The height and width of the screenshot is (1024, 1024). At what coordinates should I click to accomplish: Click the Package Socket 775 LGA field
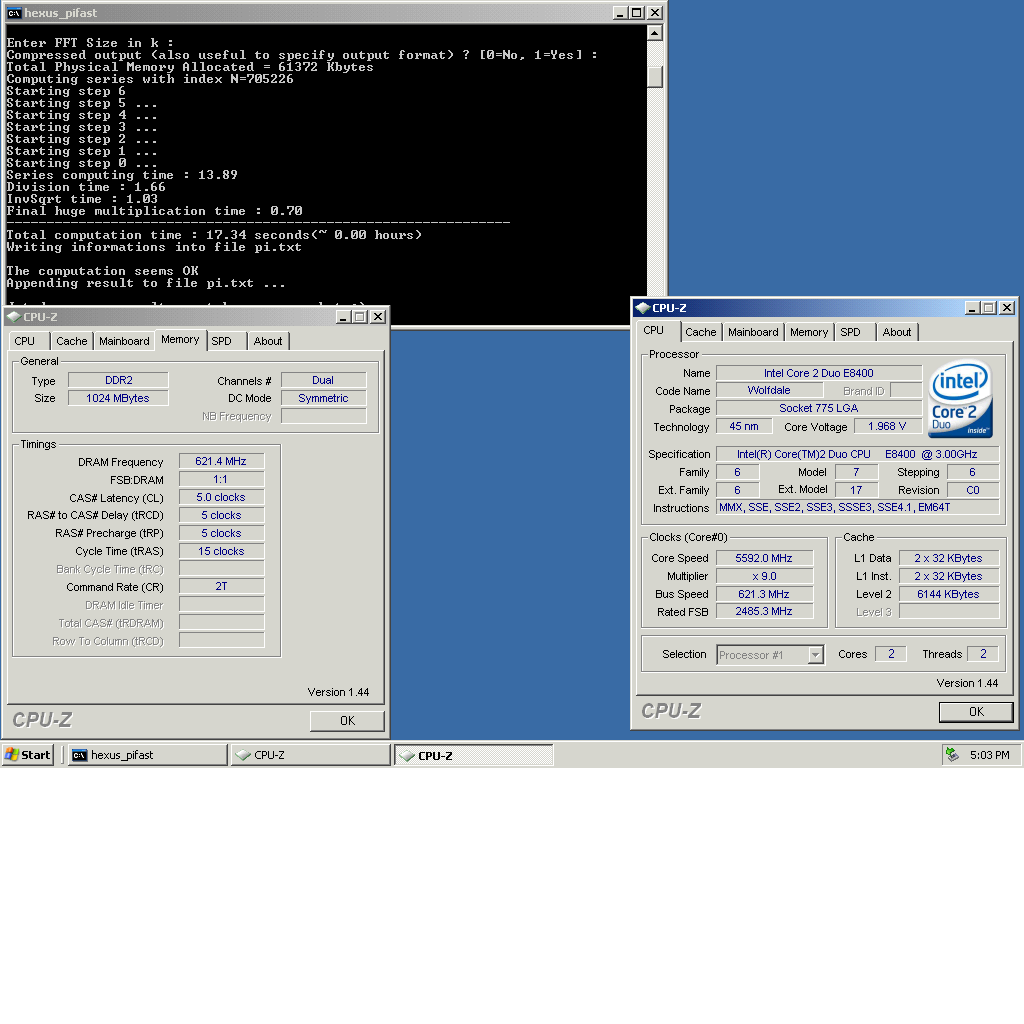[819, 408]
